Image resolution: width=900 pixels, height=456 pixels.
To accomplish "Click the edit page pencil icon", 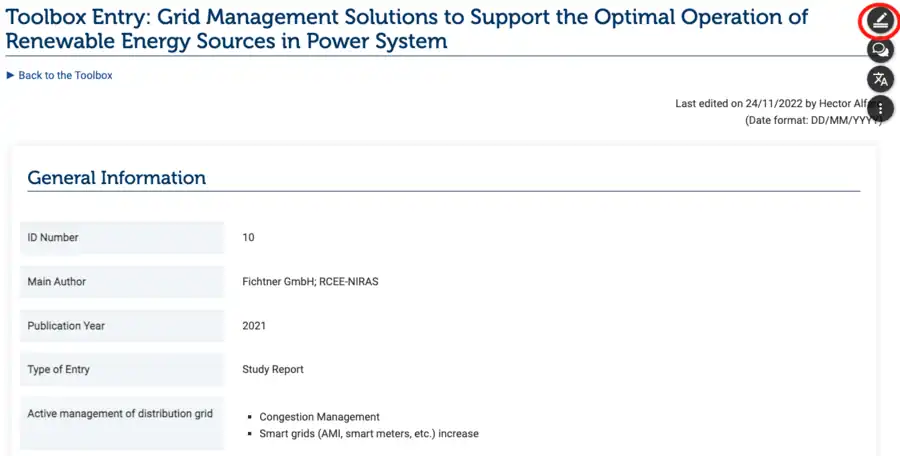I will pos(880,20).
